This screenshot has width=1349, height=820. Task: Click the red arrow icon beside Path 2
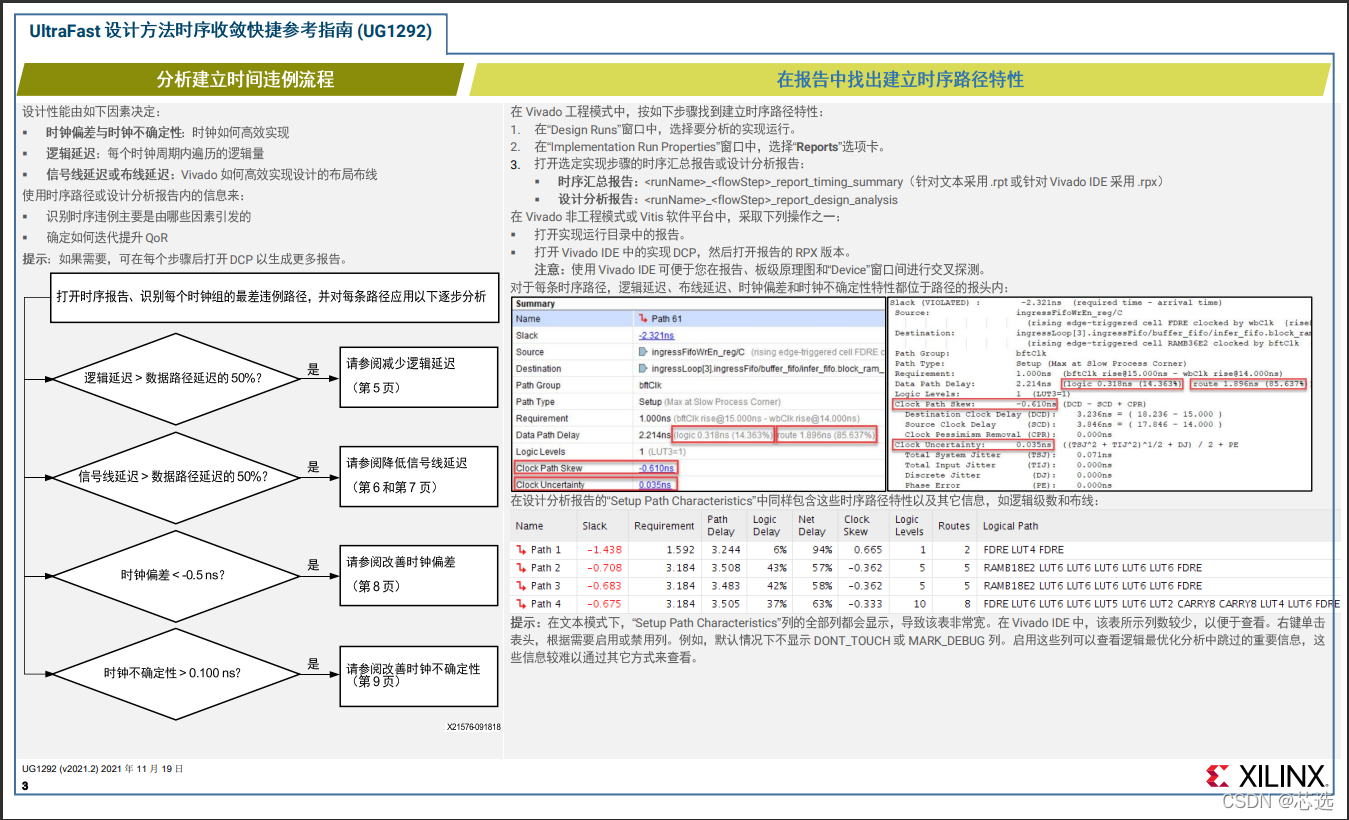(521, 567)
